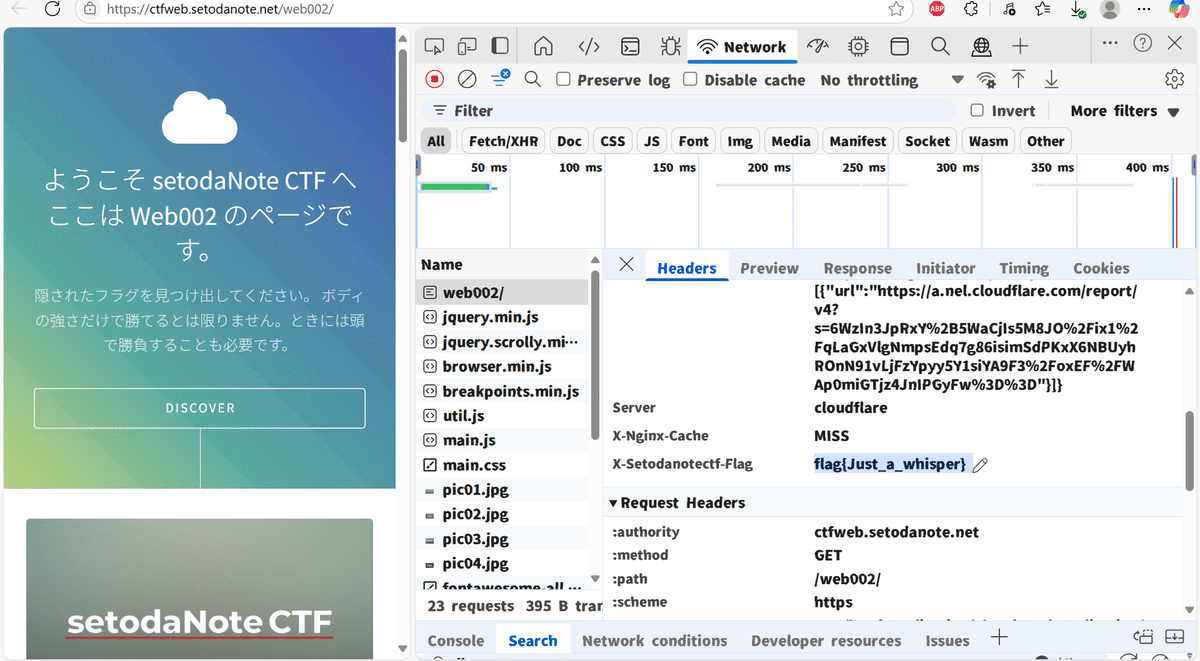1200x661 pixels.
Task: Open DevTools settings gear
Action: (x=1173, y=79)
